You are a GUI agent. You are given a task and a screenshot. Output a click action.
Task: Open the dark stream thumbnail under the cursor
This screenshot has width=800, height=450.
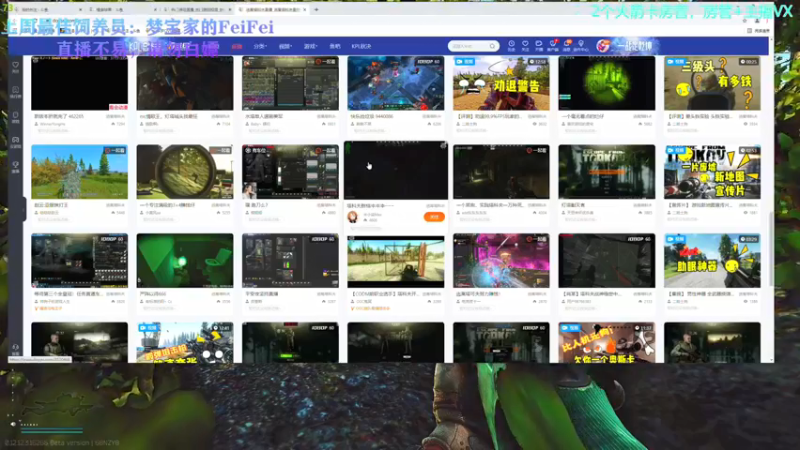[395, 170]
